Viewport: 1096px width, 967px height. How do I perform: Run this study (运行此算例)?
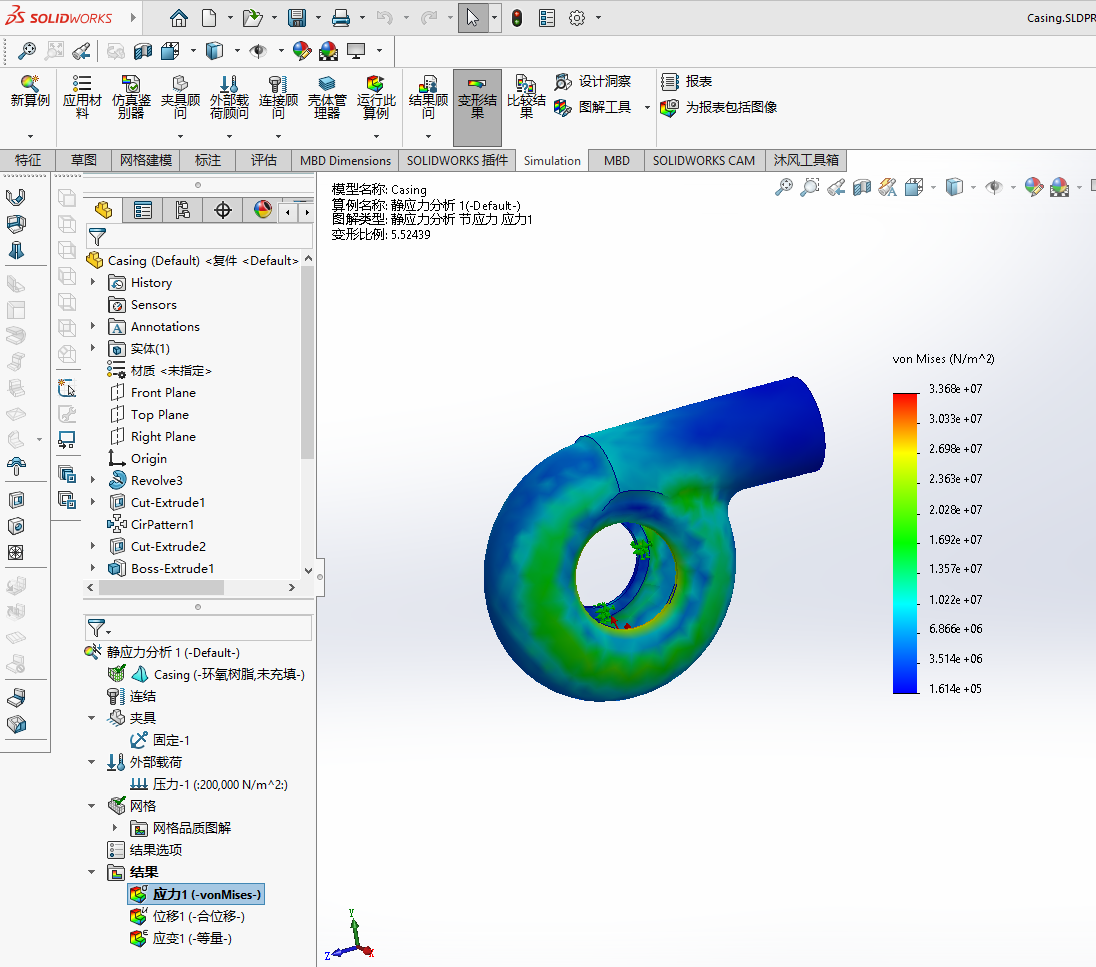point(375,96)
